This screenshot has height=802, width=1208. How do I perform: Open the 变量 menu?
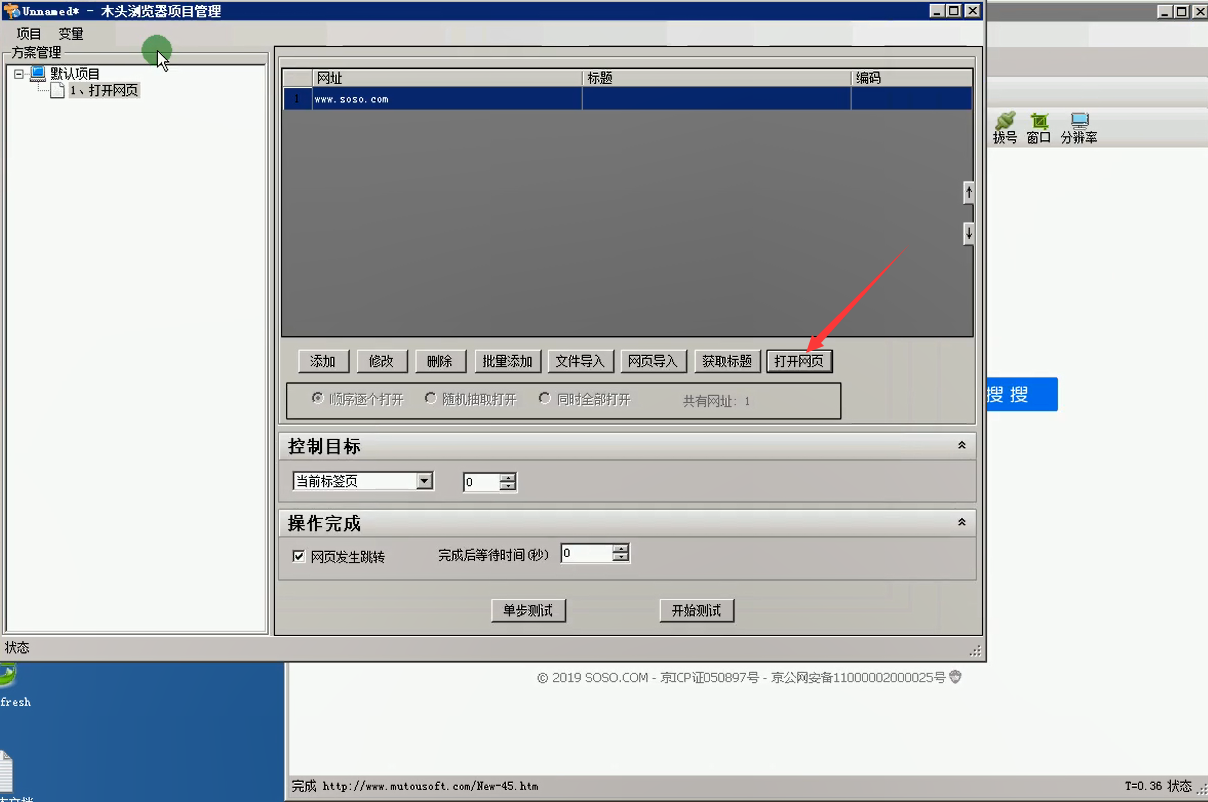pyautogui.click(x=71, y=34)
